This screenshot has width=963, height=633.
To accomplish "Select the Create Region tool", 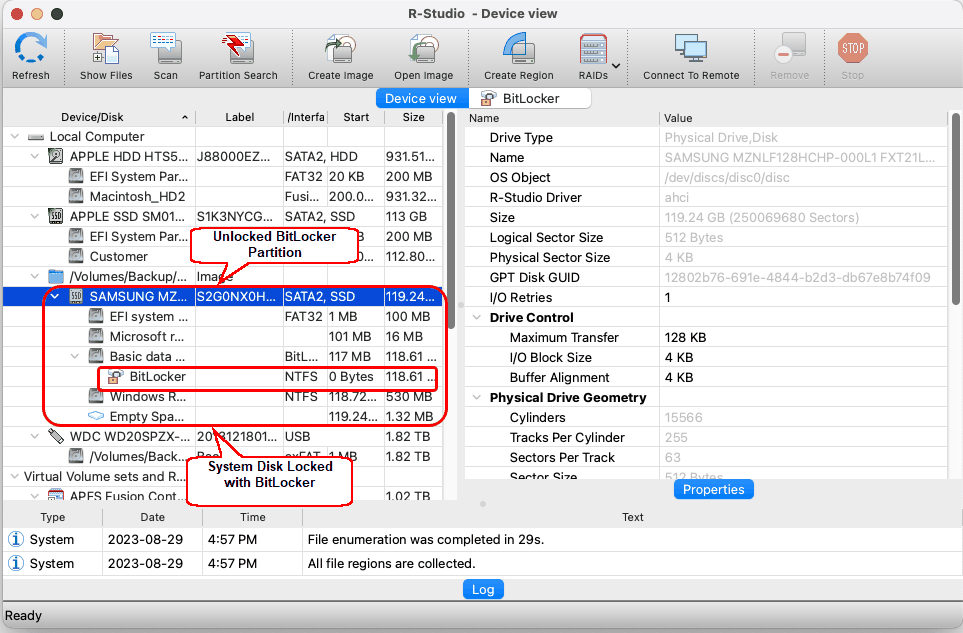I will click(518, 49).
